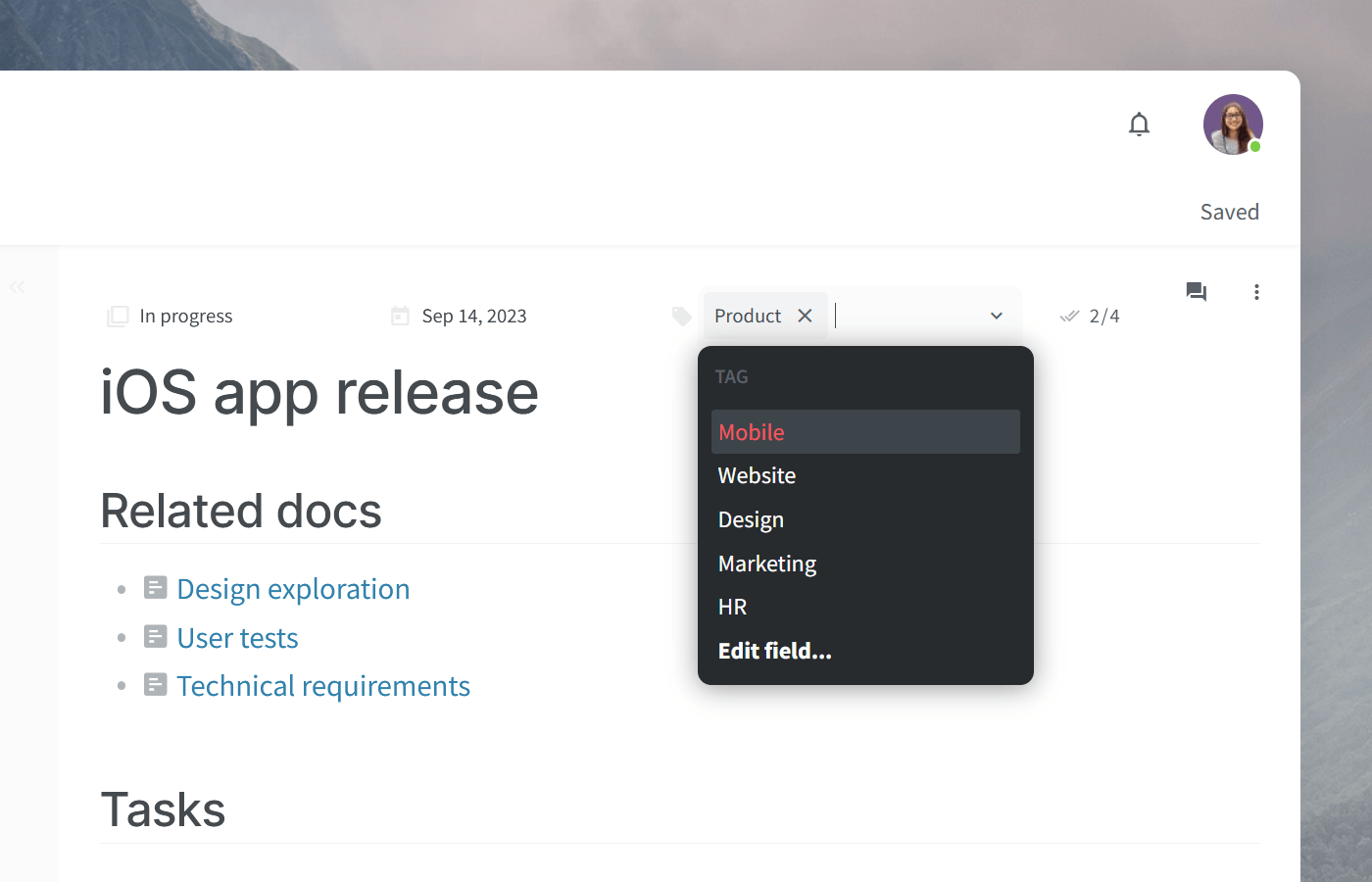Click the checklist progress 2/4 icon
Image resolution: width=1372 pixels, height=882 pixels.
pos(1069,317)
